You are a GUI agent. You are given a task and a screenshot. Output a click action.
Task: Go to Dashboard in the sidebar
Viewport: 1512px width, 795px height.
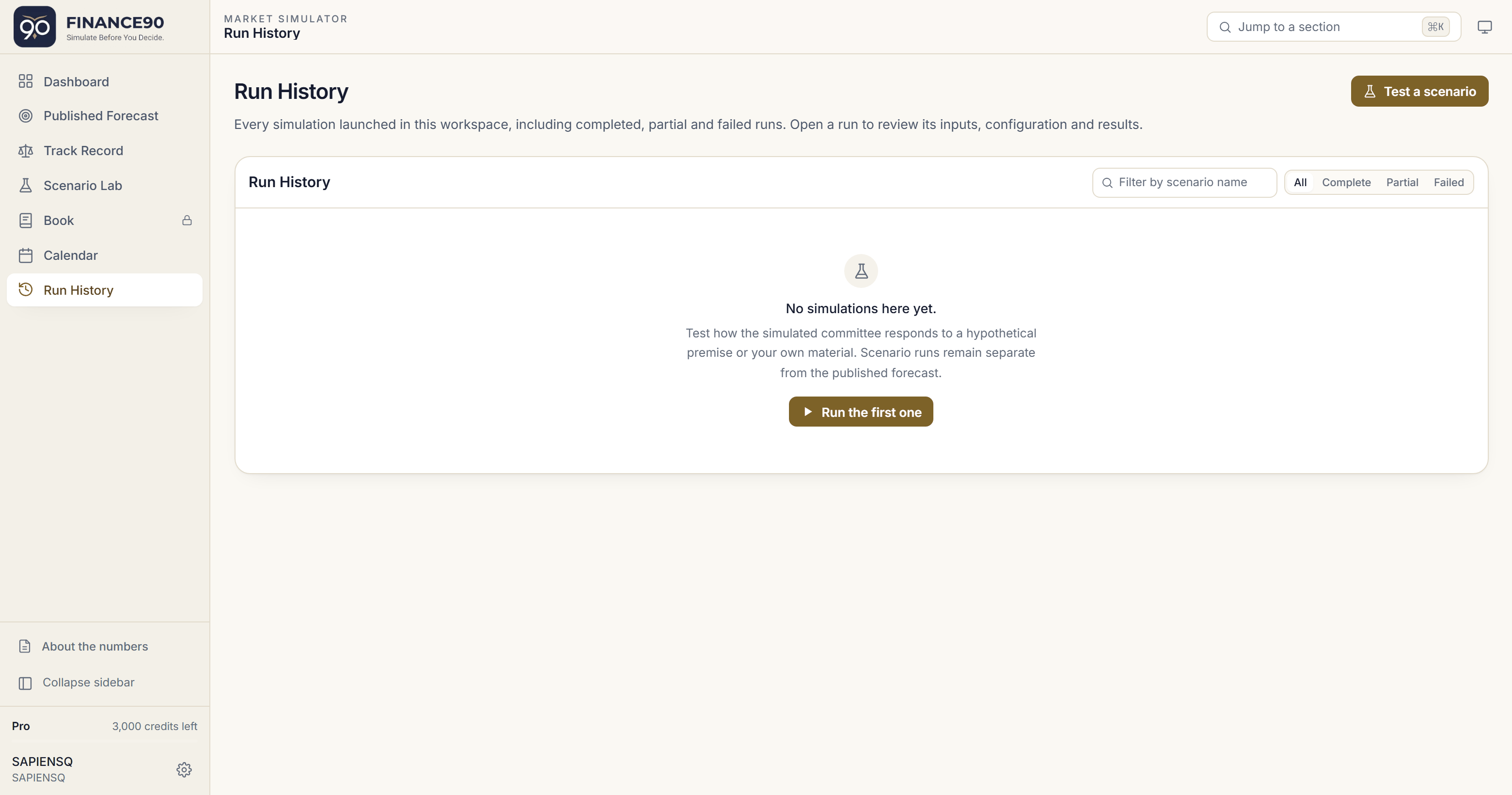(105, 81)
